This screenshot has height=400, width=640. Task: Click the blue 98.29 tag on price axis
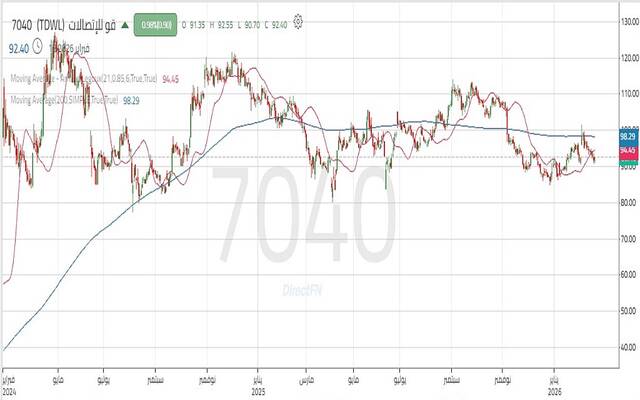tap(628, 136)
